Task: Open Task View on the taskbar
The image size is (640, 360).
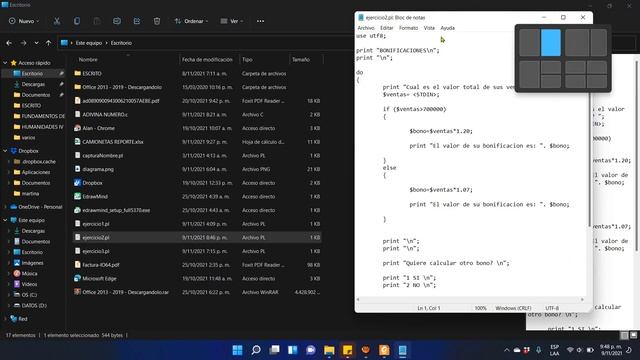Action: (x=274, y=350)
